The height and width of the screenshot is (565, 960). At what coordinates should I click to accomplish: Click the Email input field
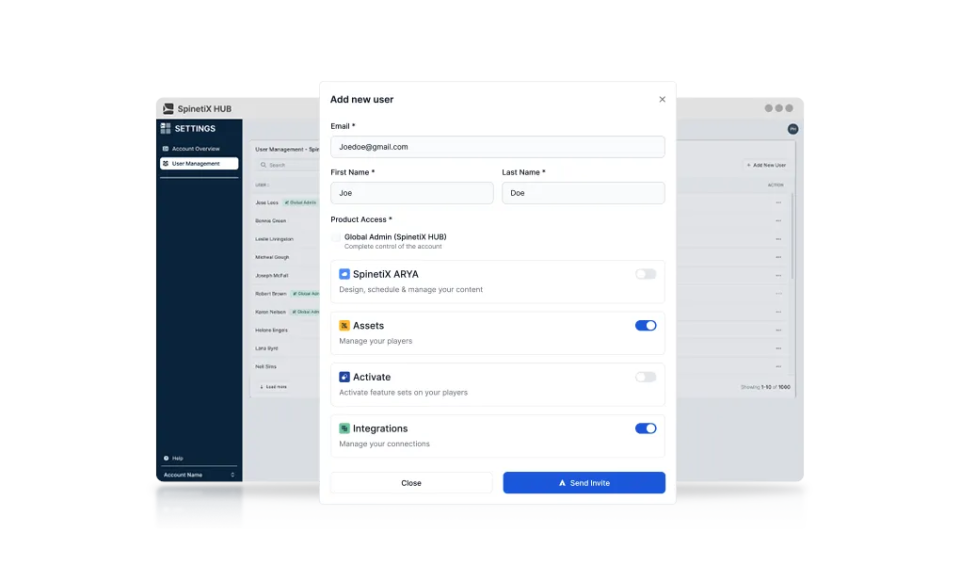coord(498,147)
